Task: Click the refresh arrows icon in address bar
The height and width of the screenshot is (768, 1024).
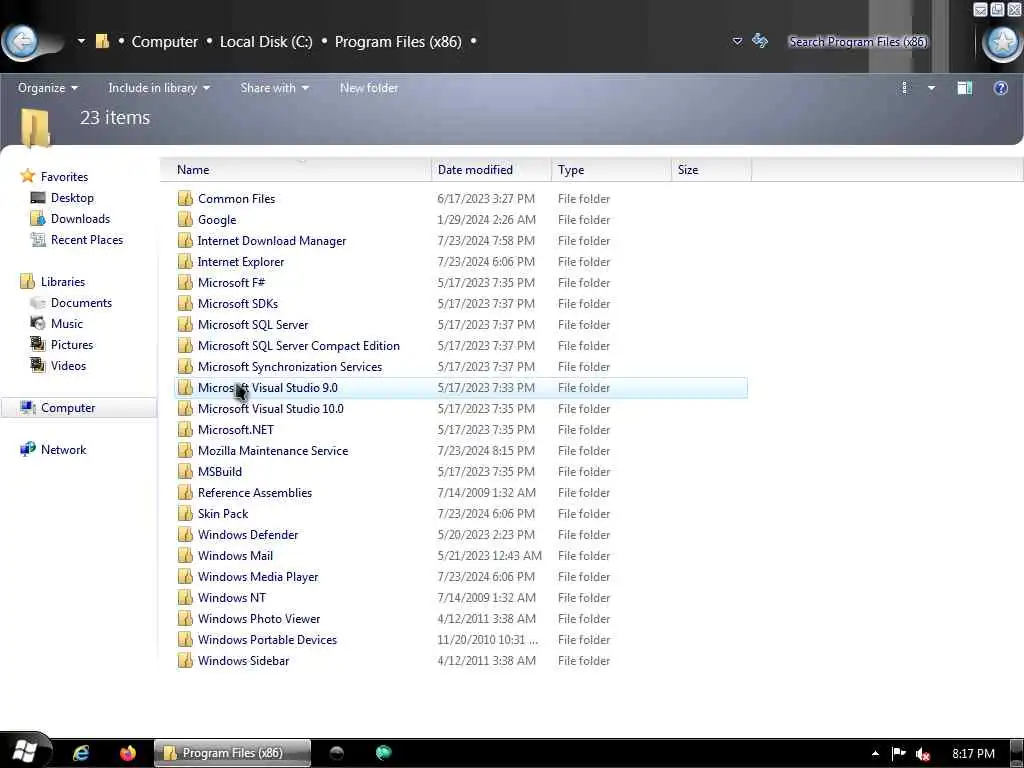Action: click(x=760, y=40)
